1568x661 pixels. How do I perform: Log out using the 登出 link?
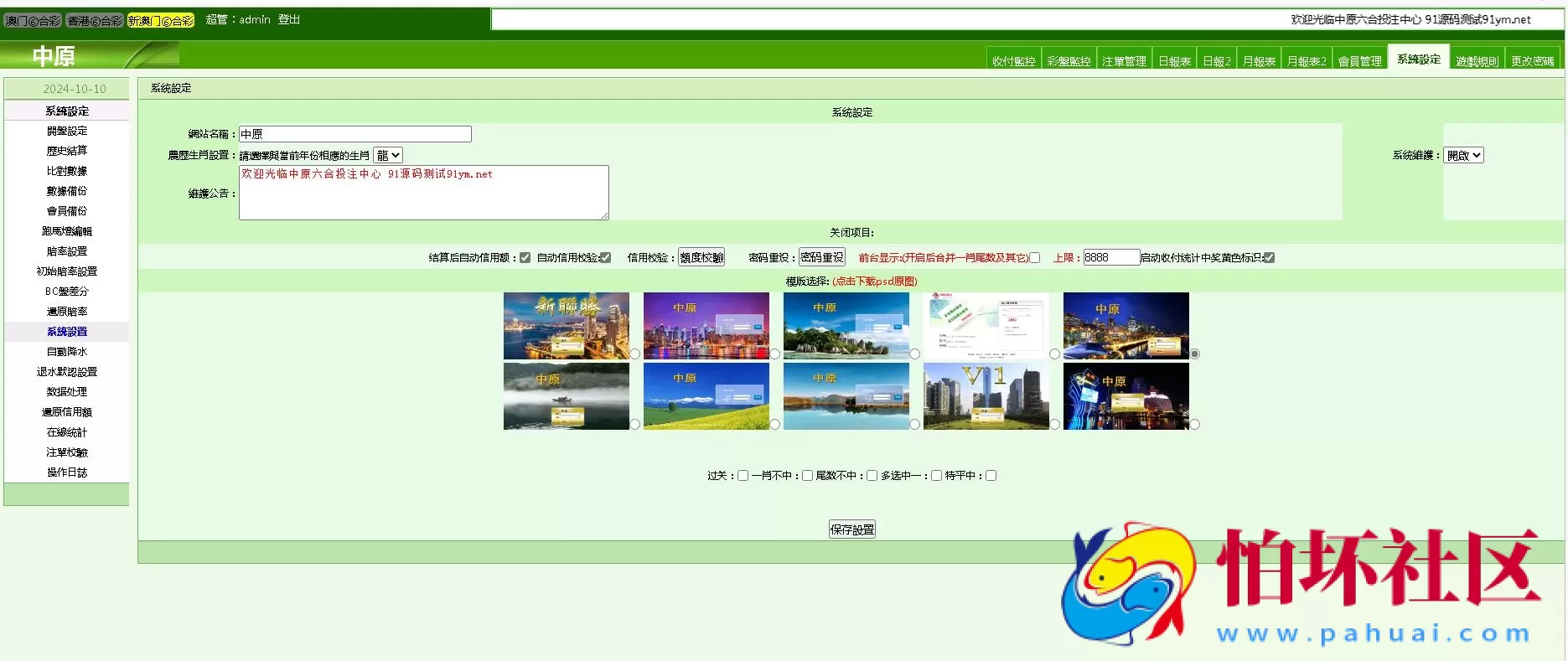289,19
